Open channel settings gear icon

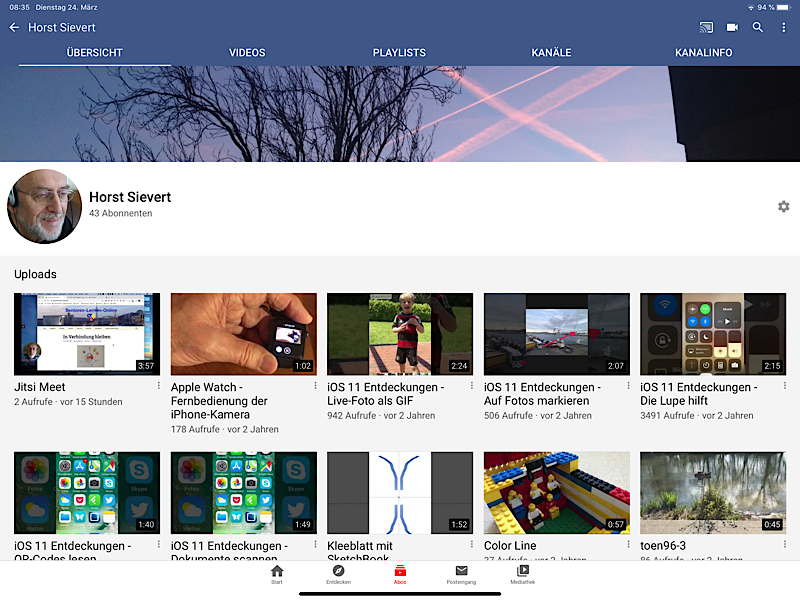point(783,206)
